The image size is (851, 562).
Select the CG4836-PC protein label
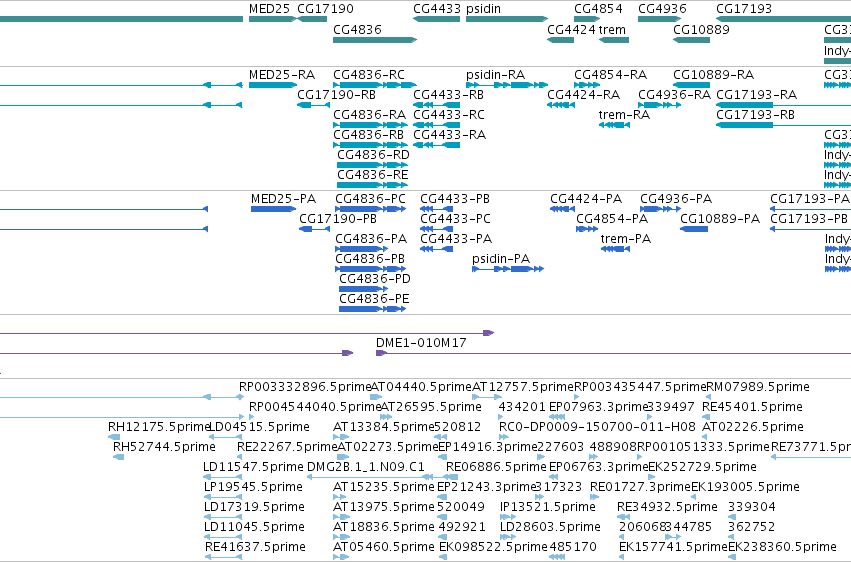point(371,199)
